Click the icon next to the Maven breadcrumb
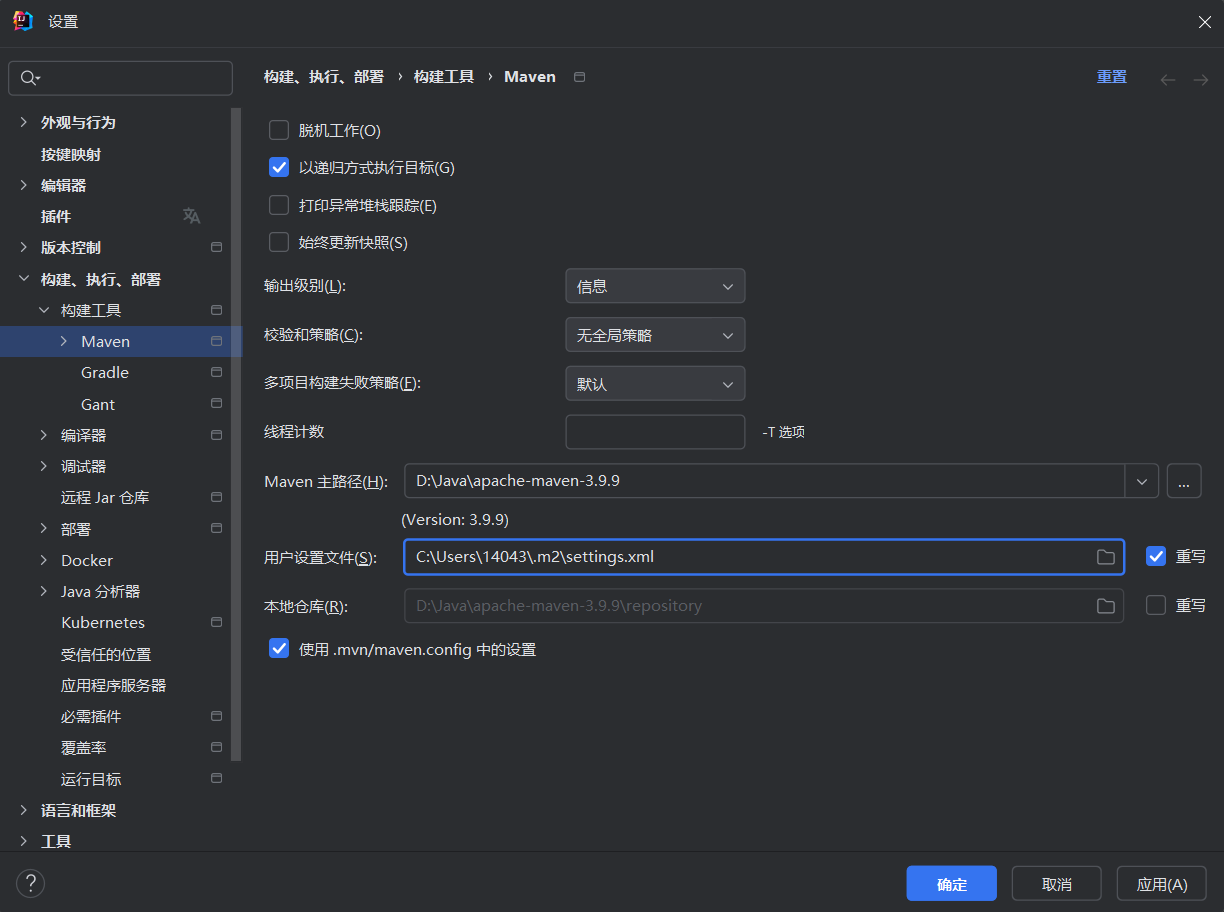The height and width of the screenshot is (912, 1224). click(579, 77)
